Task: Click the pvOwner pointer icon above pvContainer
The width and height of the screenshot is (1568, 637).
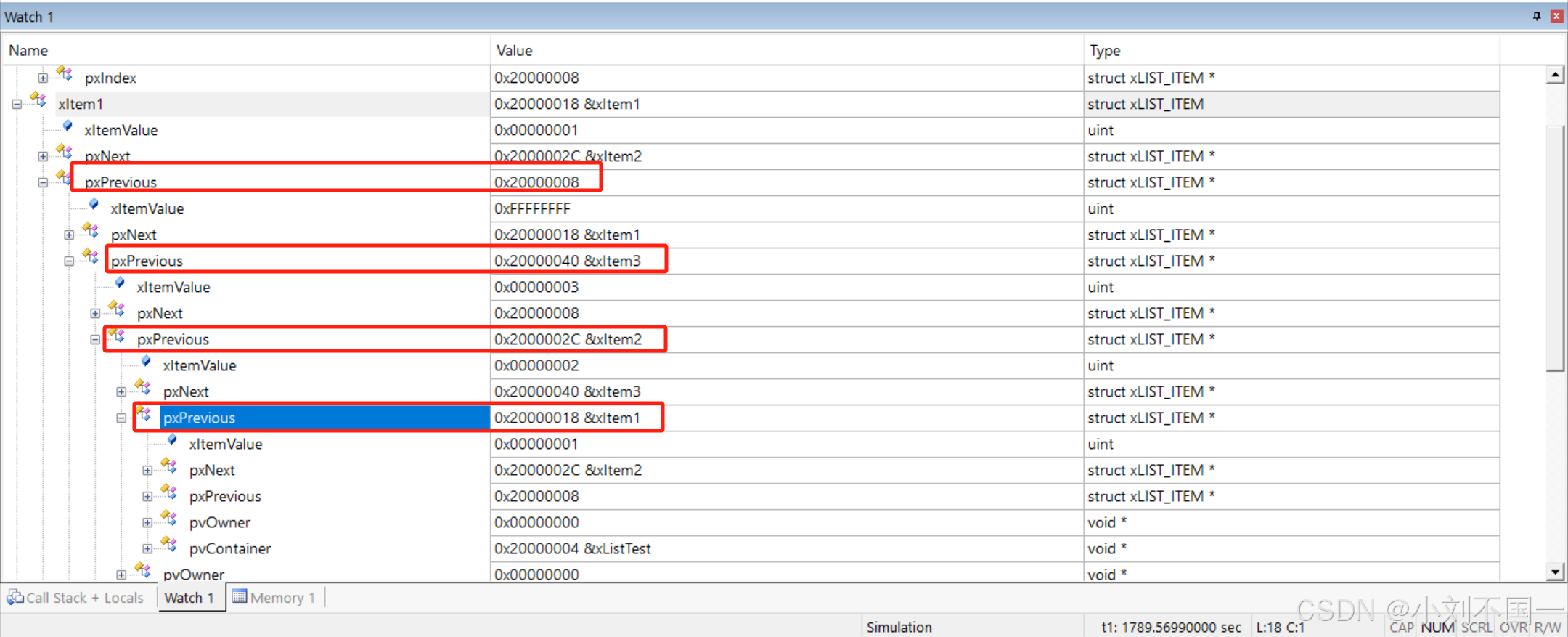Action: 169,519
